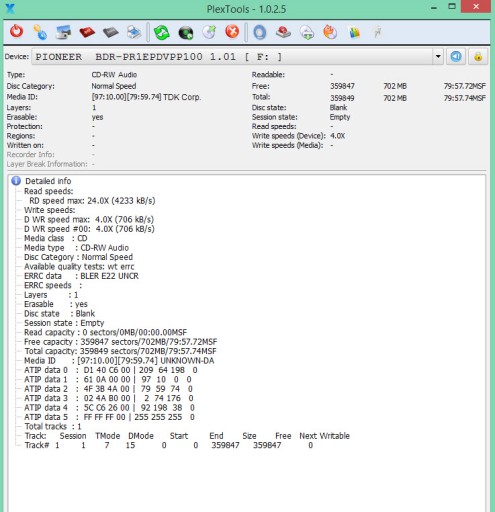The height and width of the screenshot is (512, 495).
Task: Click the blue info icon beside Detailed info
Action: [x=16, y=181]
